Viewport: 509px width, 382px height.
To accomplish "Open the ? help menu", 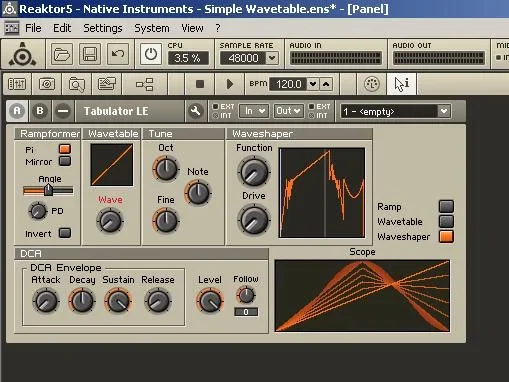I will [218, 28].
